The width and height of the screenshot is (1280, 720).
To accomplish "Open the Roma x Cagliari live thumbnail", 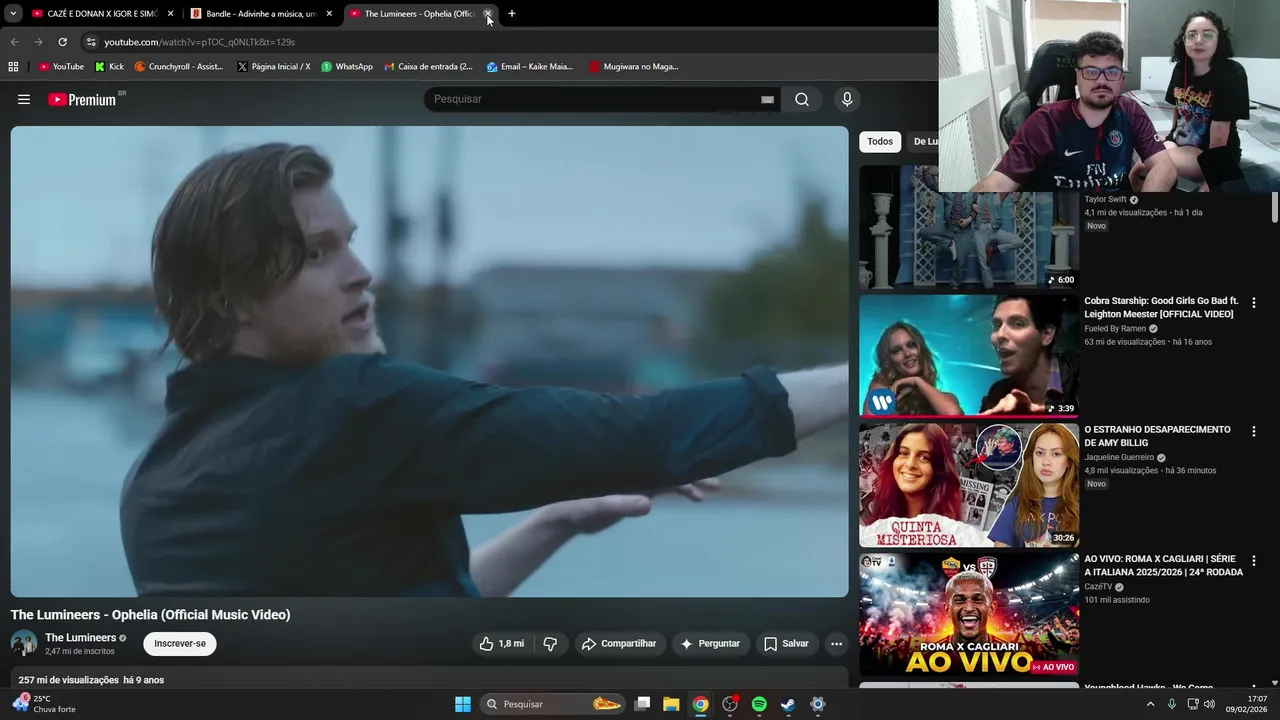I will click(969, 614).
